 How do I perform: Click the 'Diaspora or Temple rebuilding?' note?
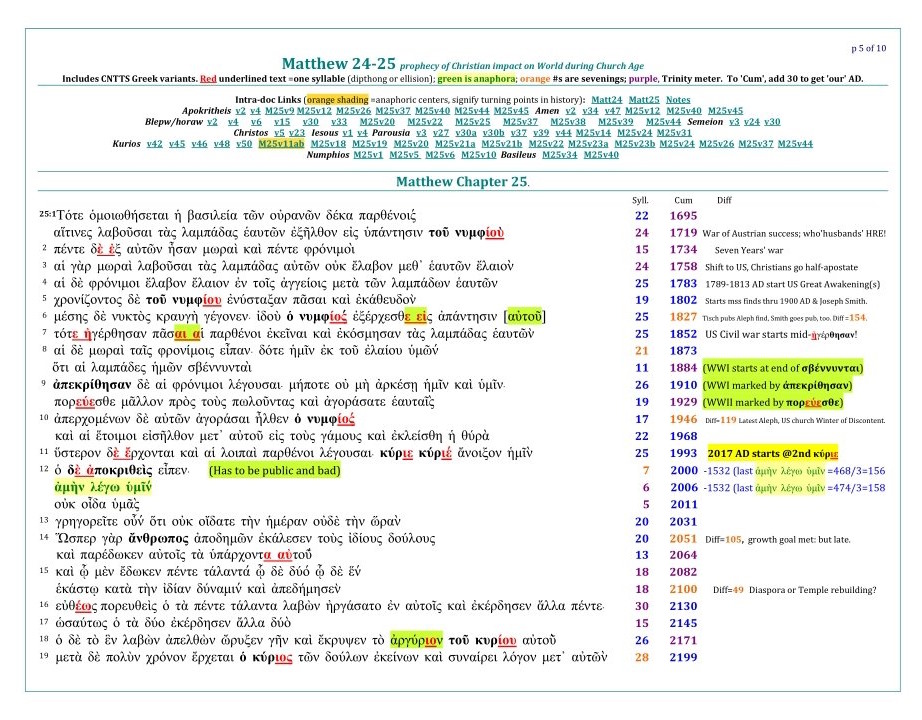(x=813, y=589)
